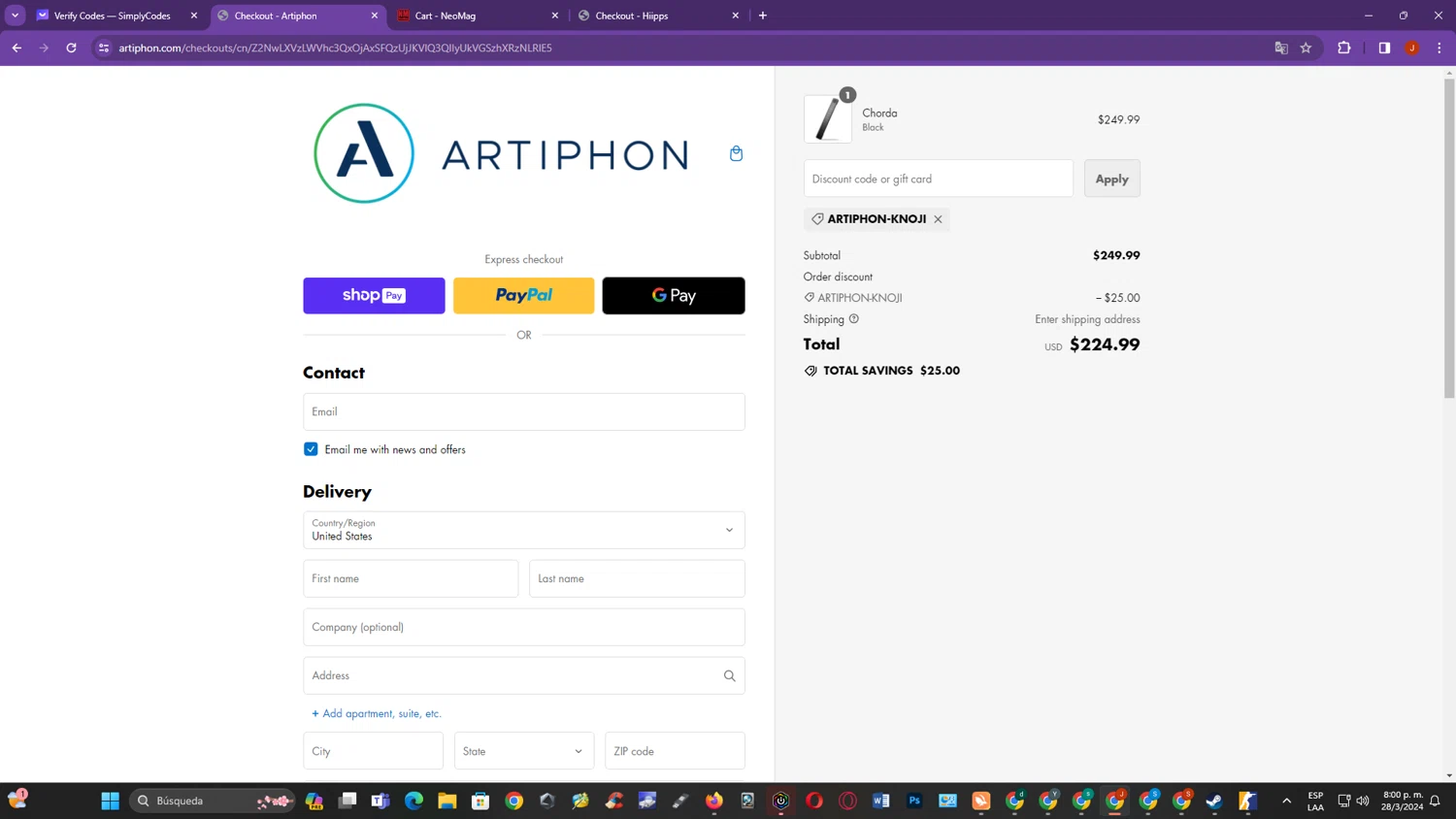Screen dimensions: 1456x819
Task: Open the Extensions puzzle icon
Action: coord(1344,48)
